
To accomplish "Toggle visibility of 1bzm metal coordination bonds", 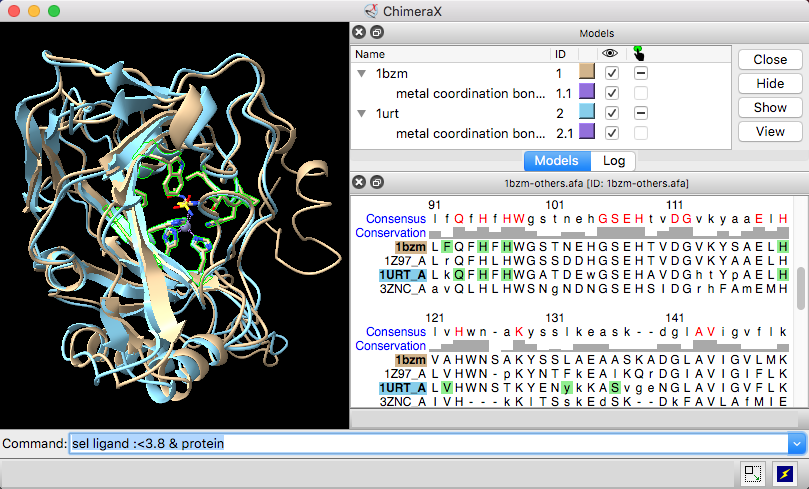I will pos(612,93).
